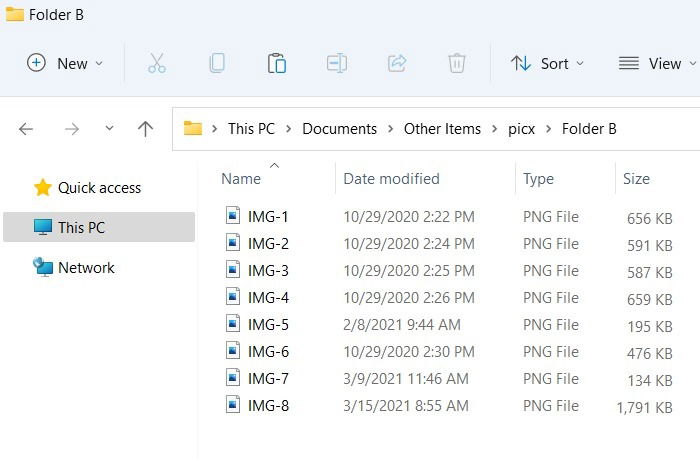Sort by the Size column header
The width and height of the screenshot is (700, 459).
(x=636, y=179)
